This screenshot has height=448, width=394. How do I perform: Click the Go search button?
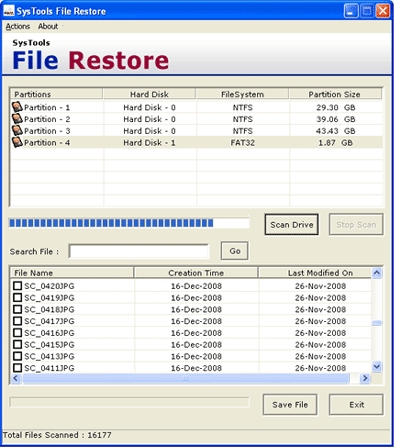coord(235,251)
